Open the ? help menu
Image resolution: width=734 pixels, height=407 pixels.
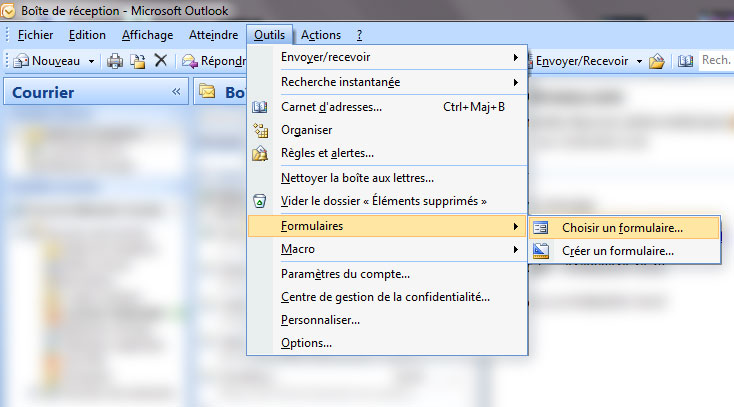359,35
